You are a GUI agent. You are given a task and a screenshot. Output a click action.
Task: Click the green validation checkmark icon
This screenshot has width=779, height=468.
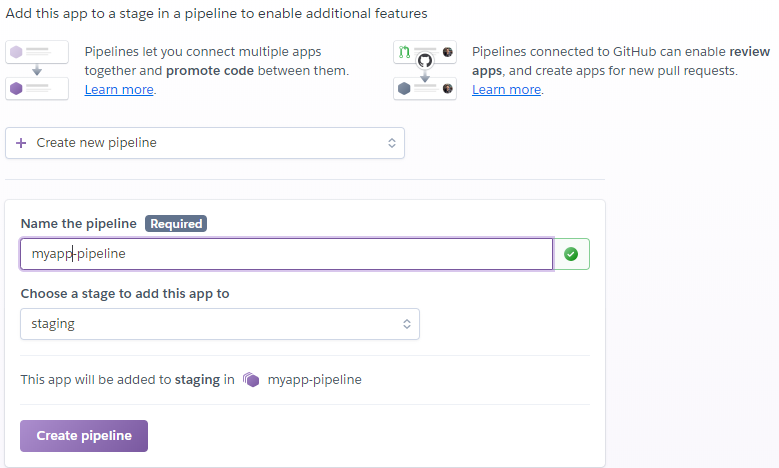(571, 254)
